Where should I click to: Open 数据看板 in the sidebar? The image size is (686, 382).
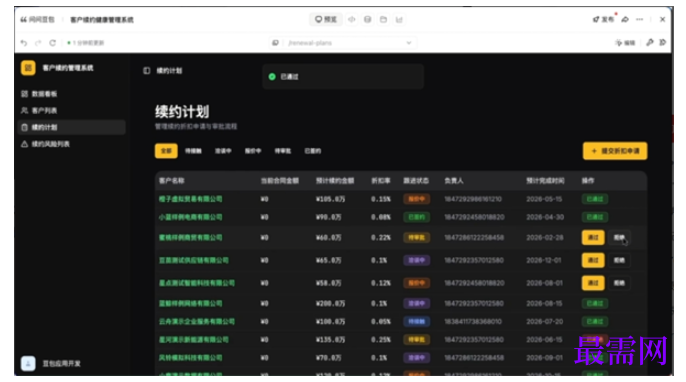(x=44, y=94)
